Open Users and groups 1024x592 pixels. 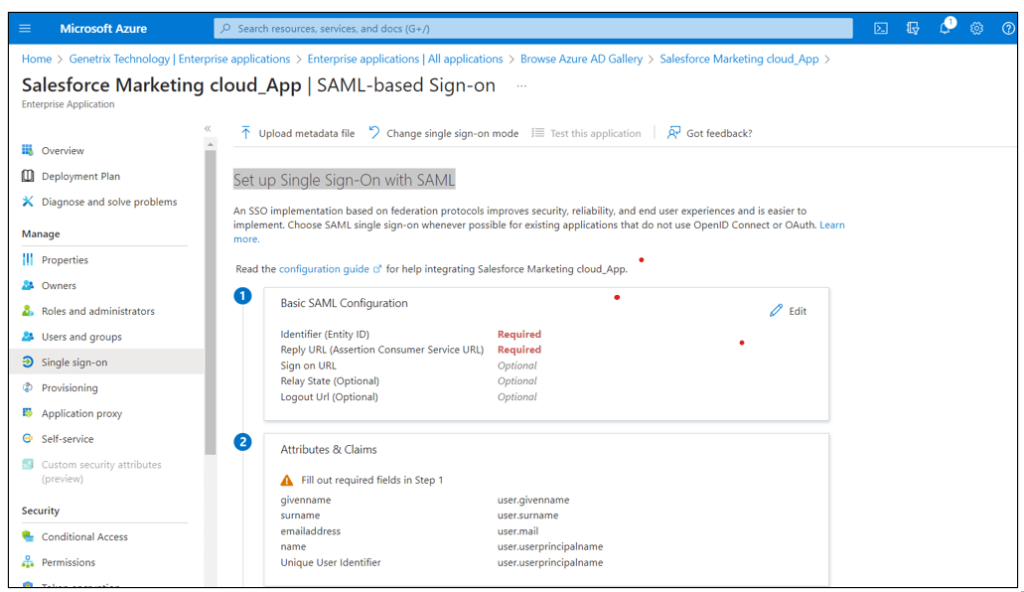tap(82, 337)
